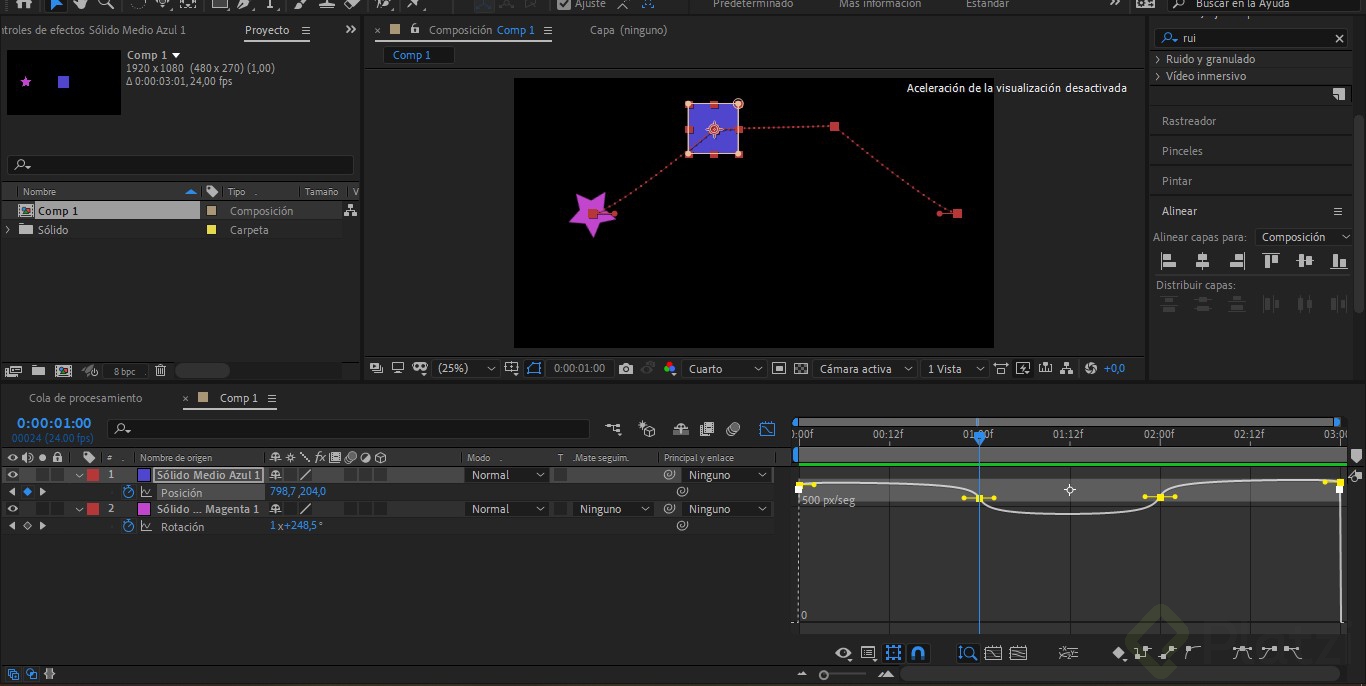Expand the Sólido folder in Project panel
Screen dimensions: 1366x686
9,230
